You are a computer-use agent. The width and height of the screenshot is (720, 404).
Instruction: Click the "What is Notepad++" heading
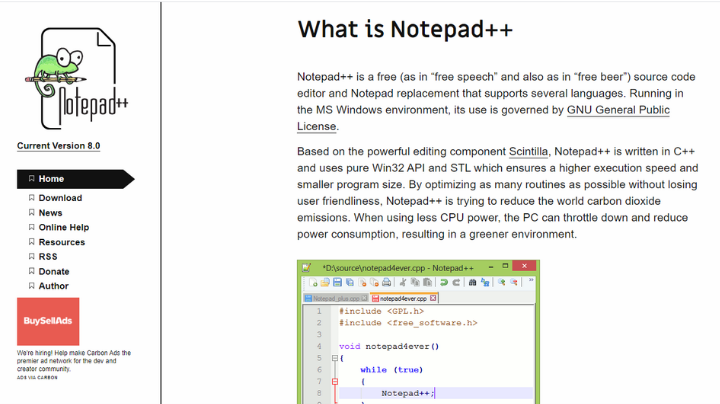pos(405,29)
